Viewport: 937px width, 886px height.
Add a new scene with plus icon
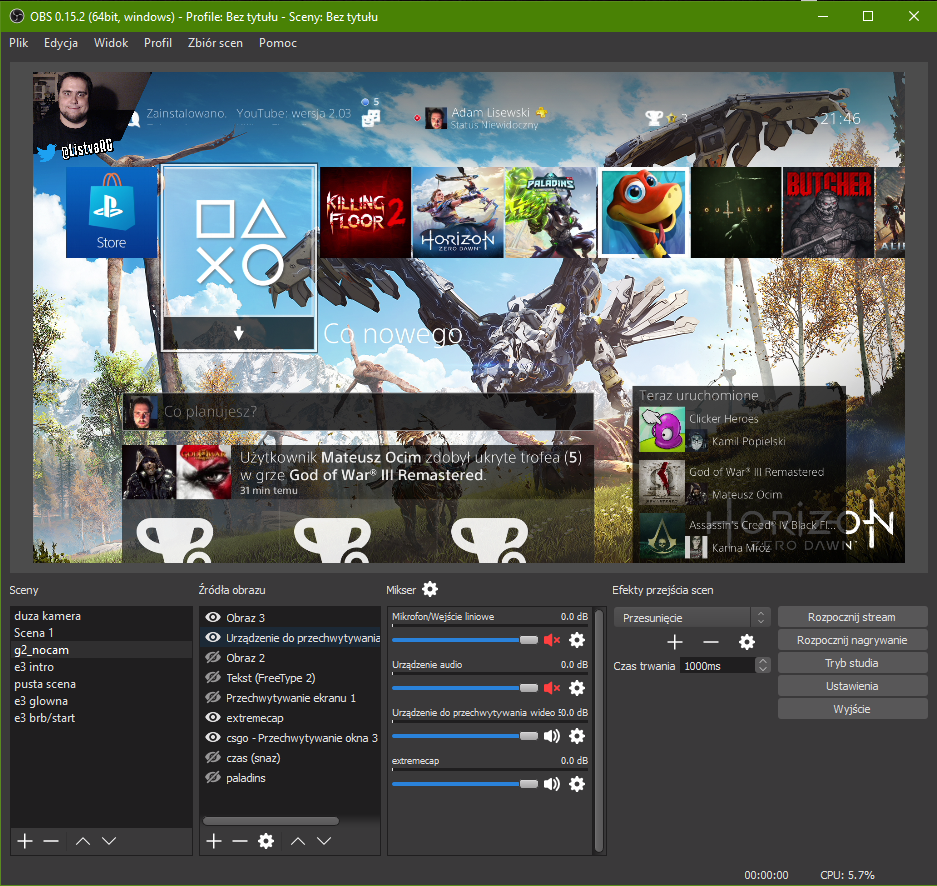click(x=25, y=841)
